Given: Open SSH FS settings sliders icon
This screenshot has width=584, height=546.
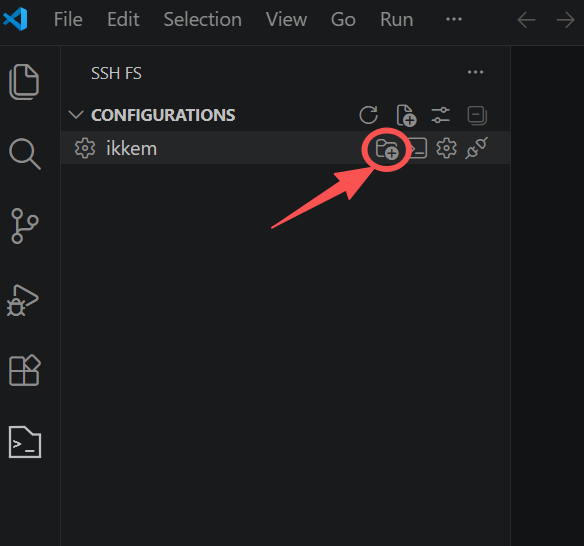Looking at the screenshot, I should coord(440,115).
